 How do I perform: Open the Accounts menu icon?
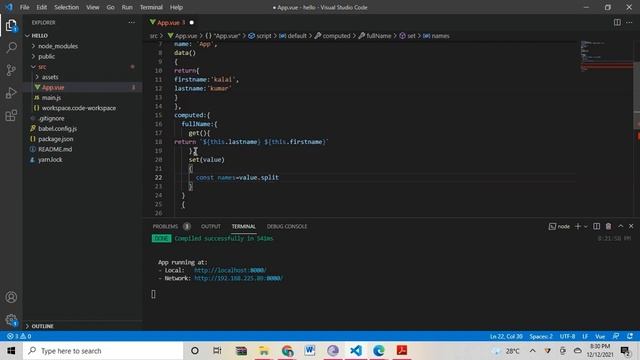[11, 297]
